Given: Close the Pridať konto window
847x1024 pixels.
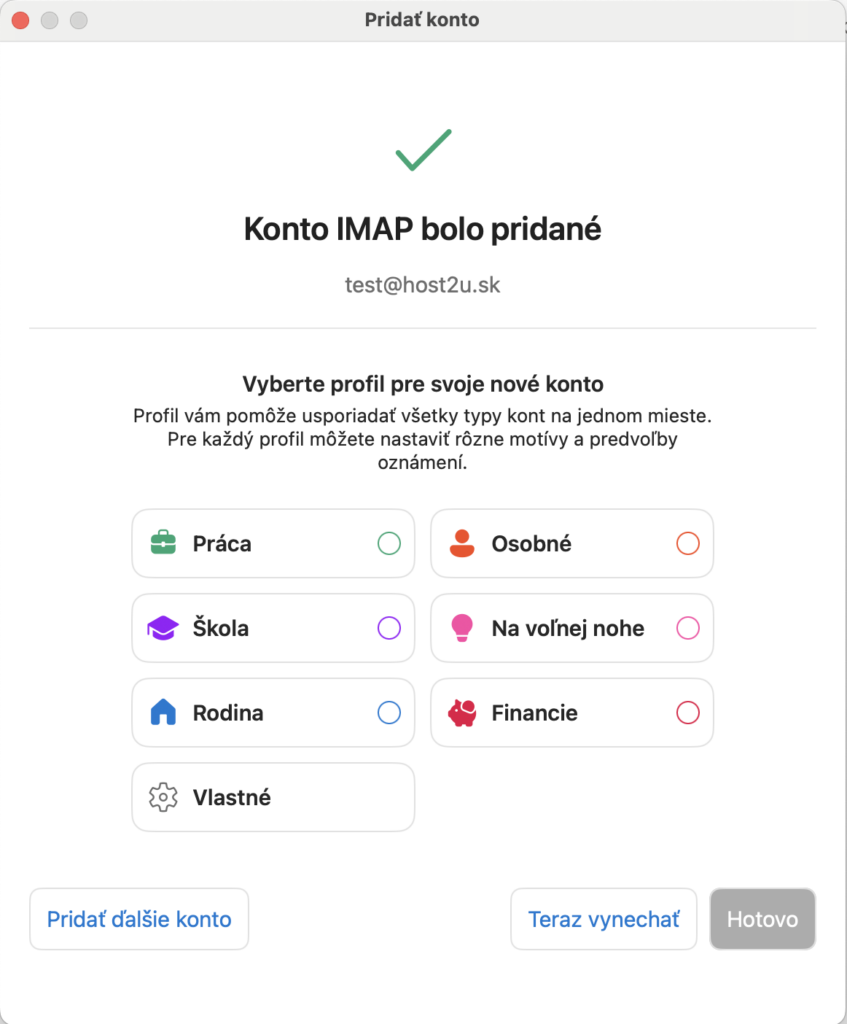Looking at the screenshot, I should pos(21,20).
